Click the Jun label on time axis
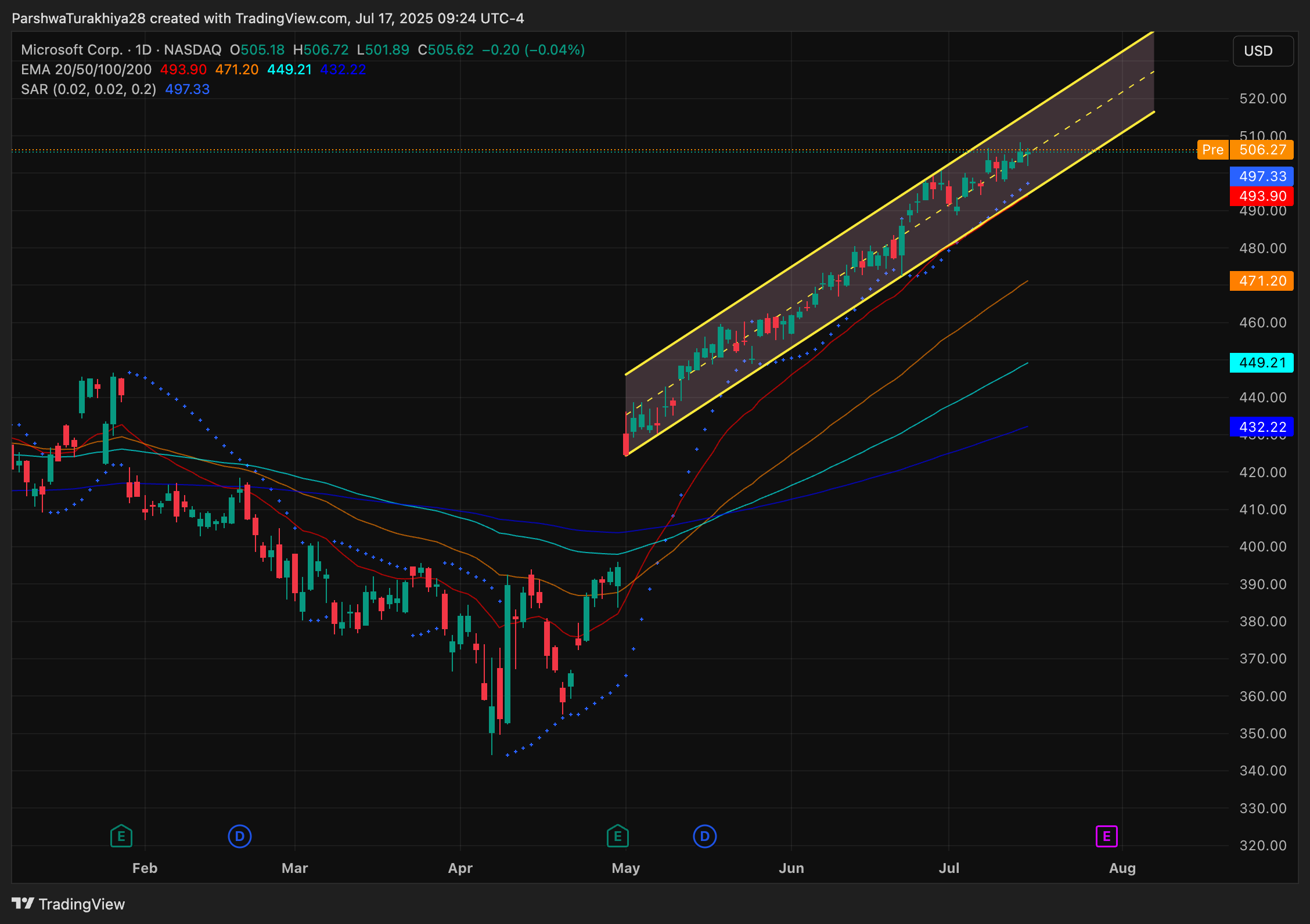Screen dimensions: 1310x924 (791, 868)
